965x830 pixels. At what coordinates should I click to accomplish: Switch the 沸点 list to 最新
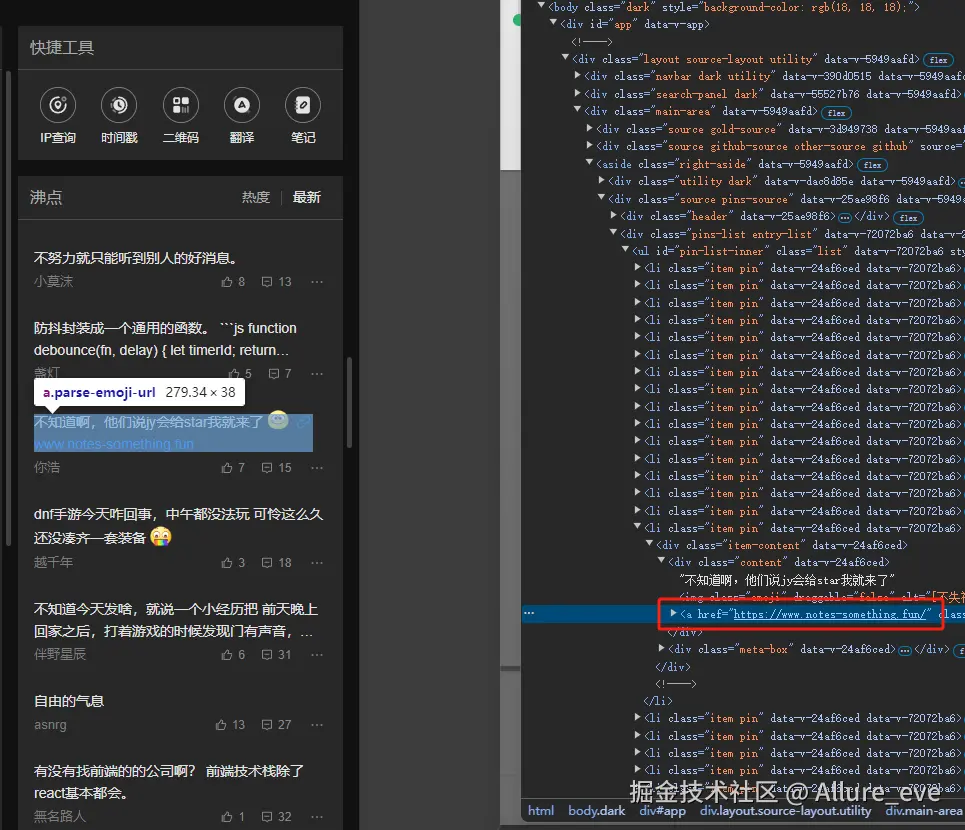(x=307, y=198)
